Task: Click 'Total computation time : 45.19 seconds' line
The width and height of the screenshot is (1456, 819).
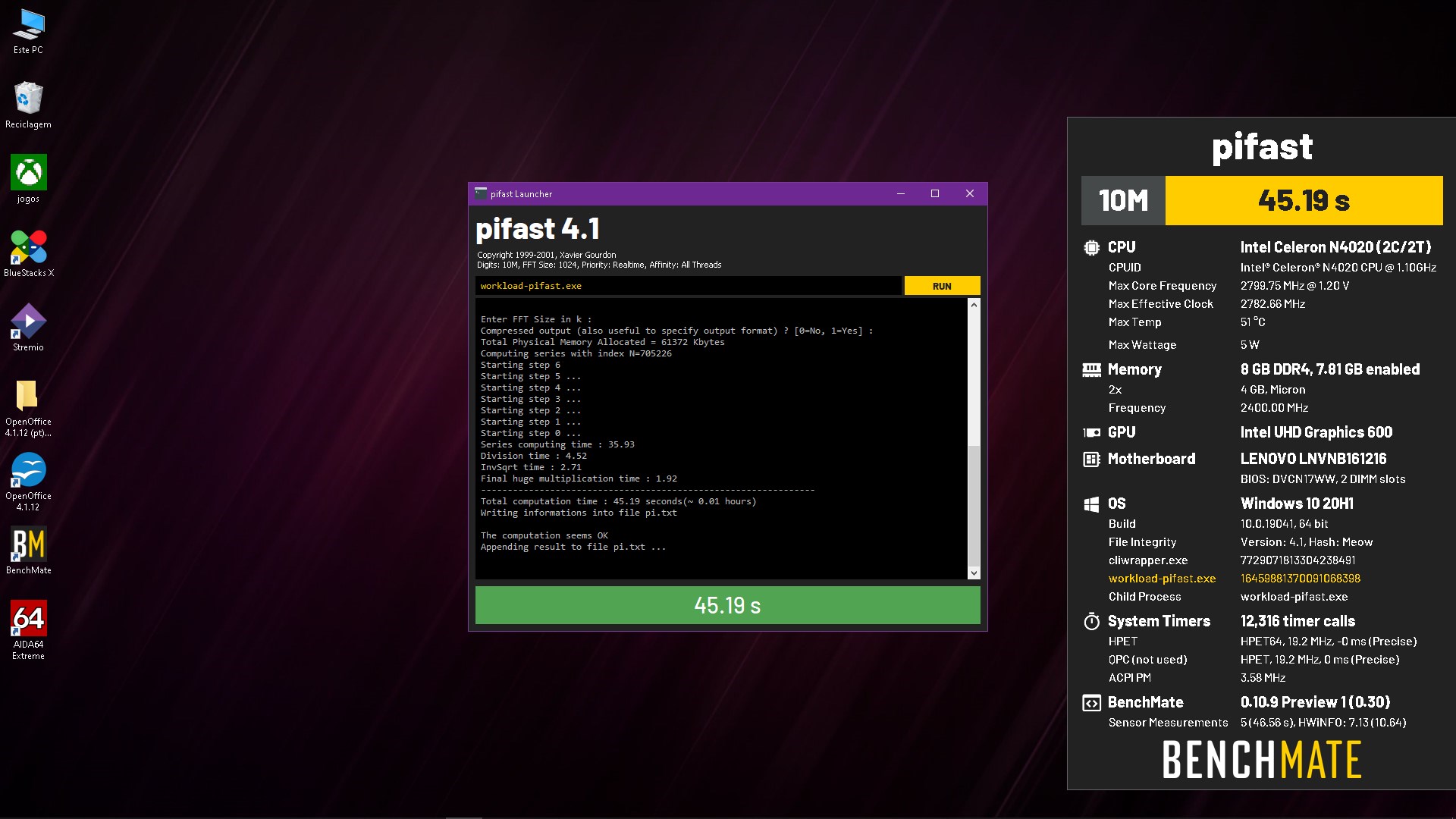Action: pos(618,501)
